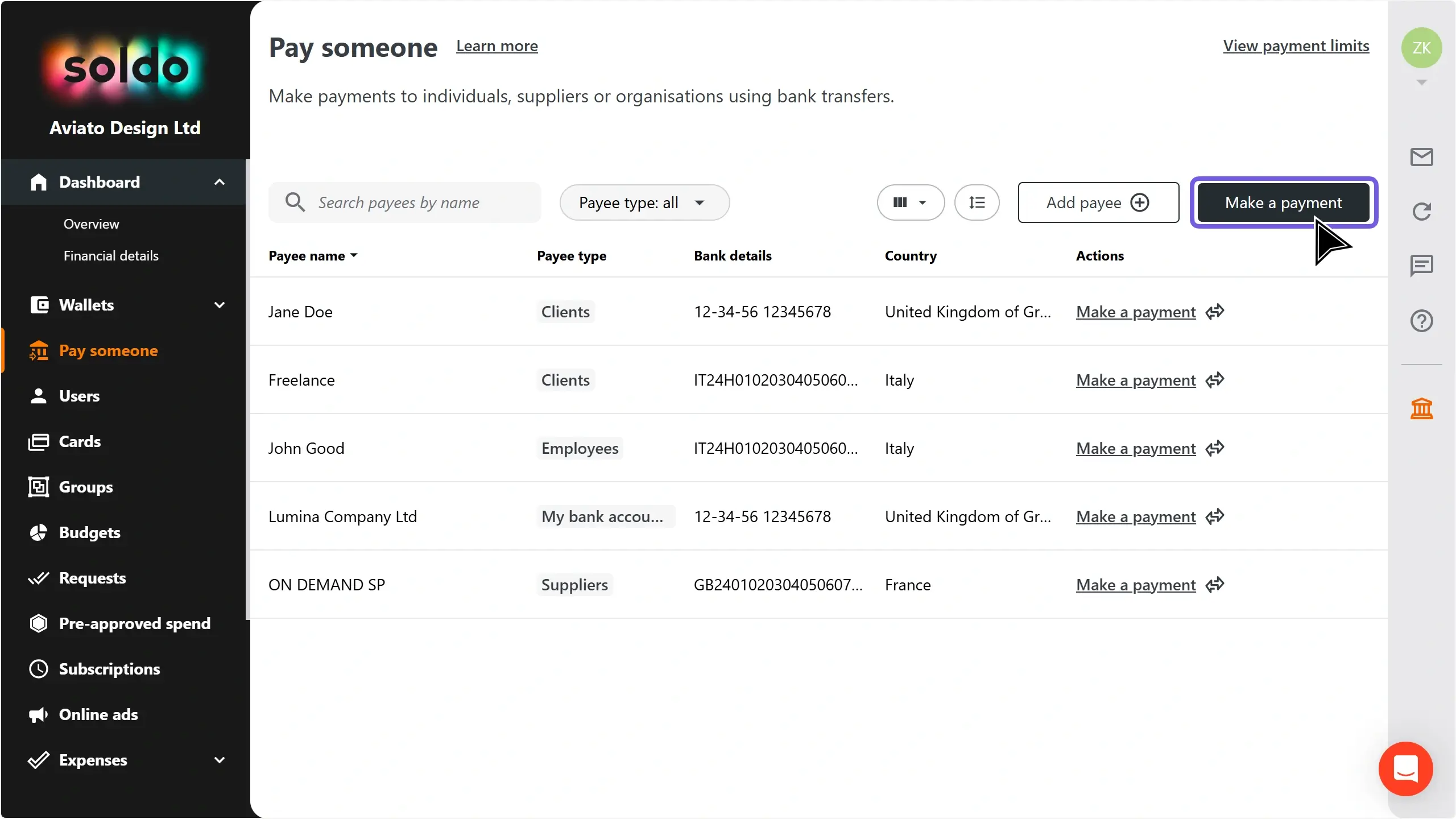Open the Budgets menu item
The width and height of the screenshot is (1456, 819).
click(x=90, y=532)
